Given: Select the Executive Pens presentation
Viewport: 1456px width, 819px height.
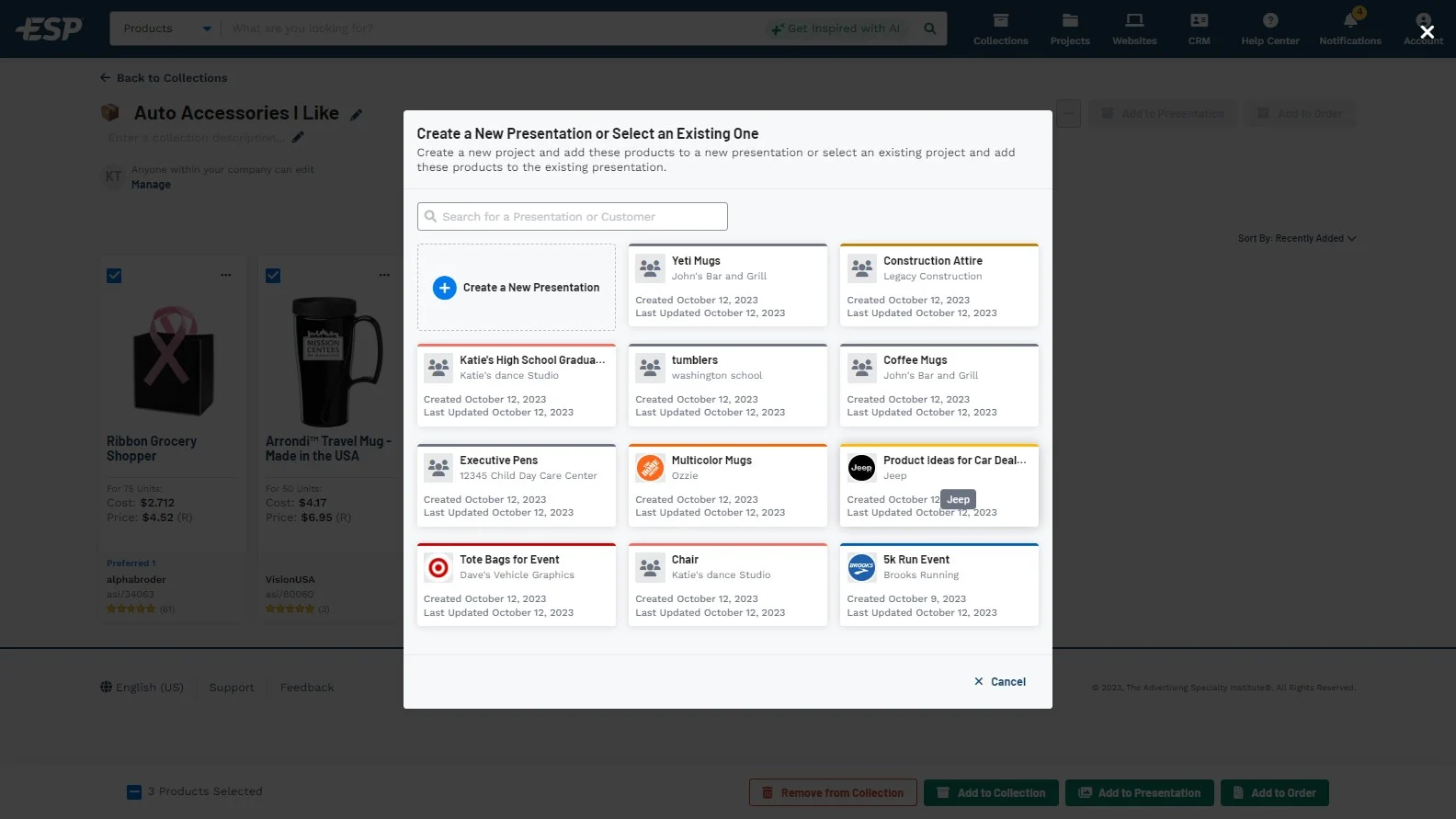Looking at the screenshot, I should click(x=516, y=485).
